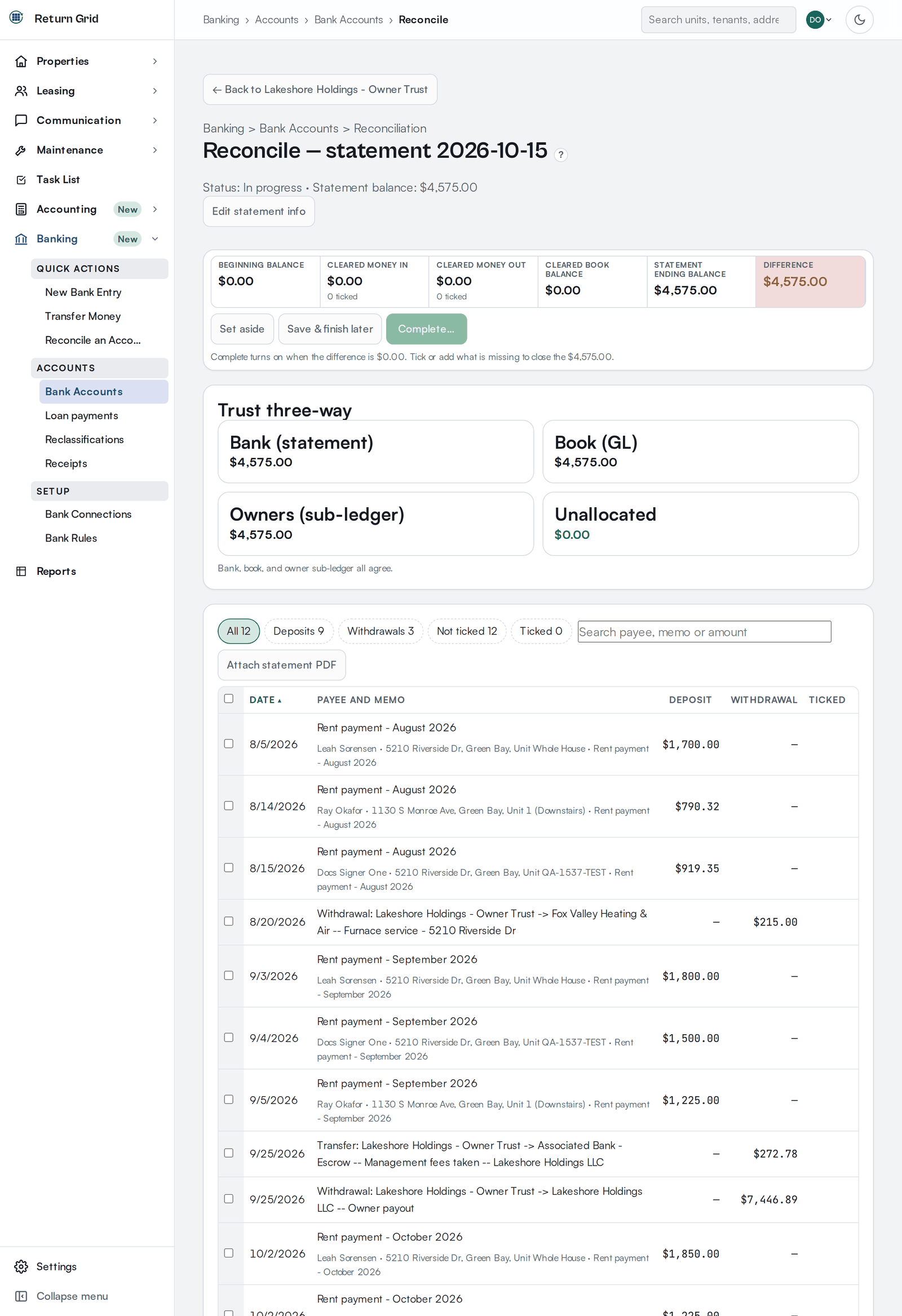Image resolution: width=902 pixels, height=1316 pixels.
Task: Check the 9/25/2026 Owner payout row
Action: [x=229, y=1199]
